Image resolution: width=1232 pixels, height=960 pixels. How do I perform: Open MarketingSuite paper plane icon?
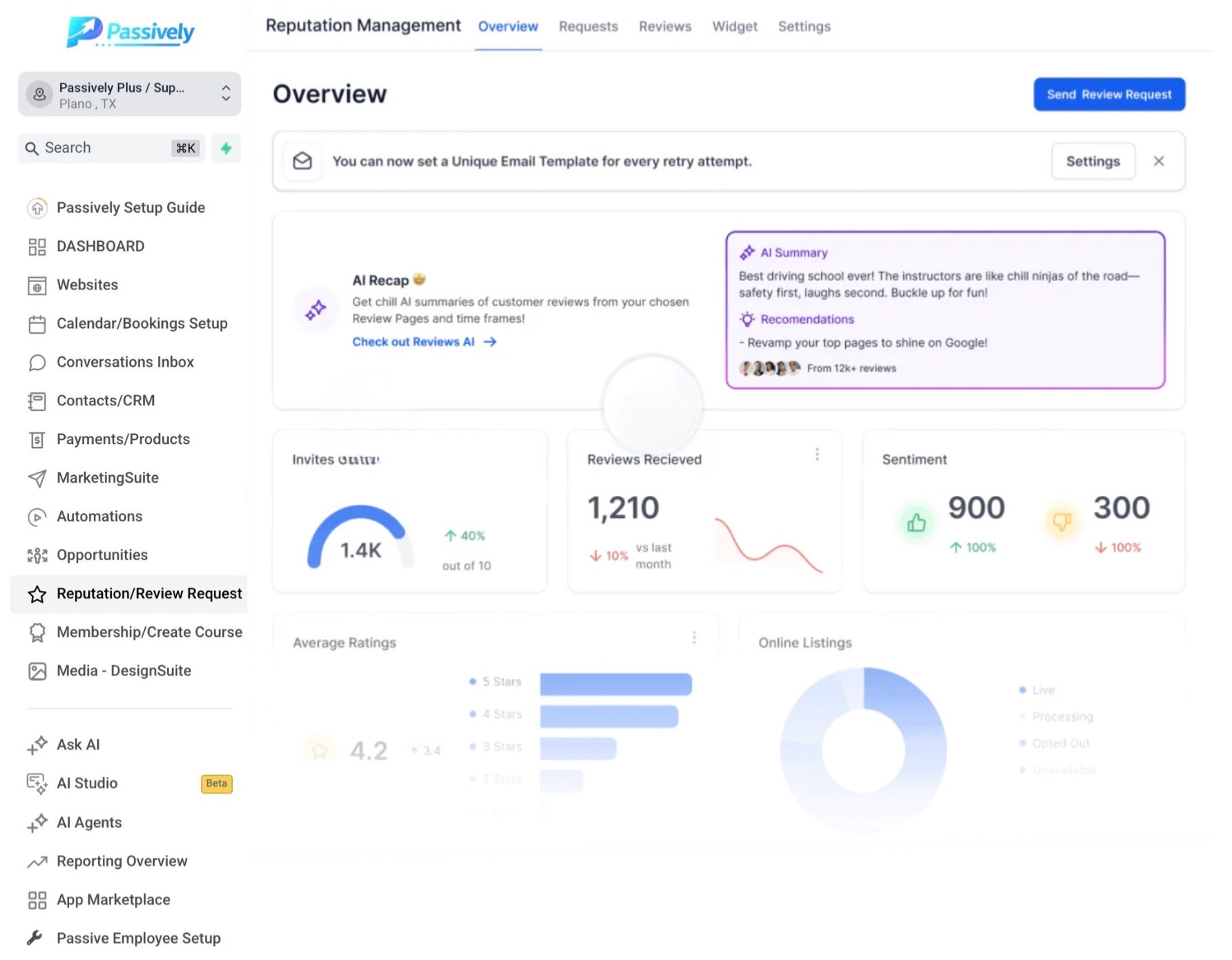tap(37, 478)
